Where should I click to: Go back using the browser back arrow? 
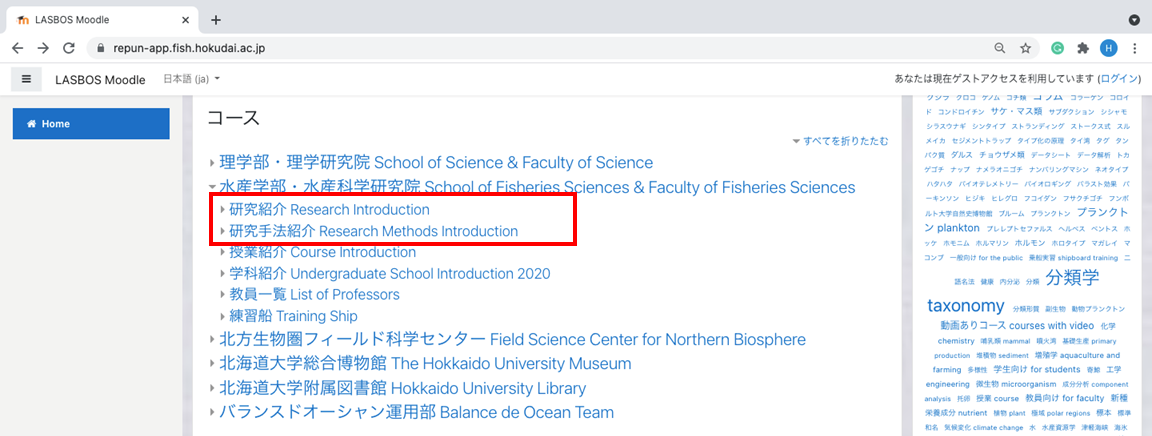18,48
